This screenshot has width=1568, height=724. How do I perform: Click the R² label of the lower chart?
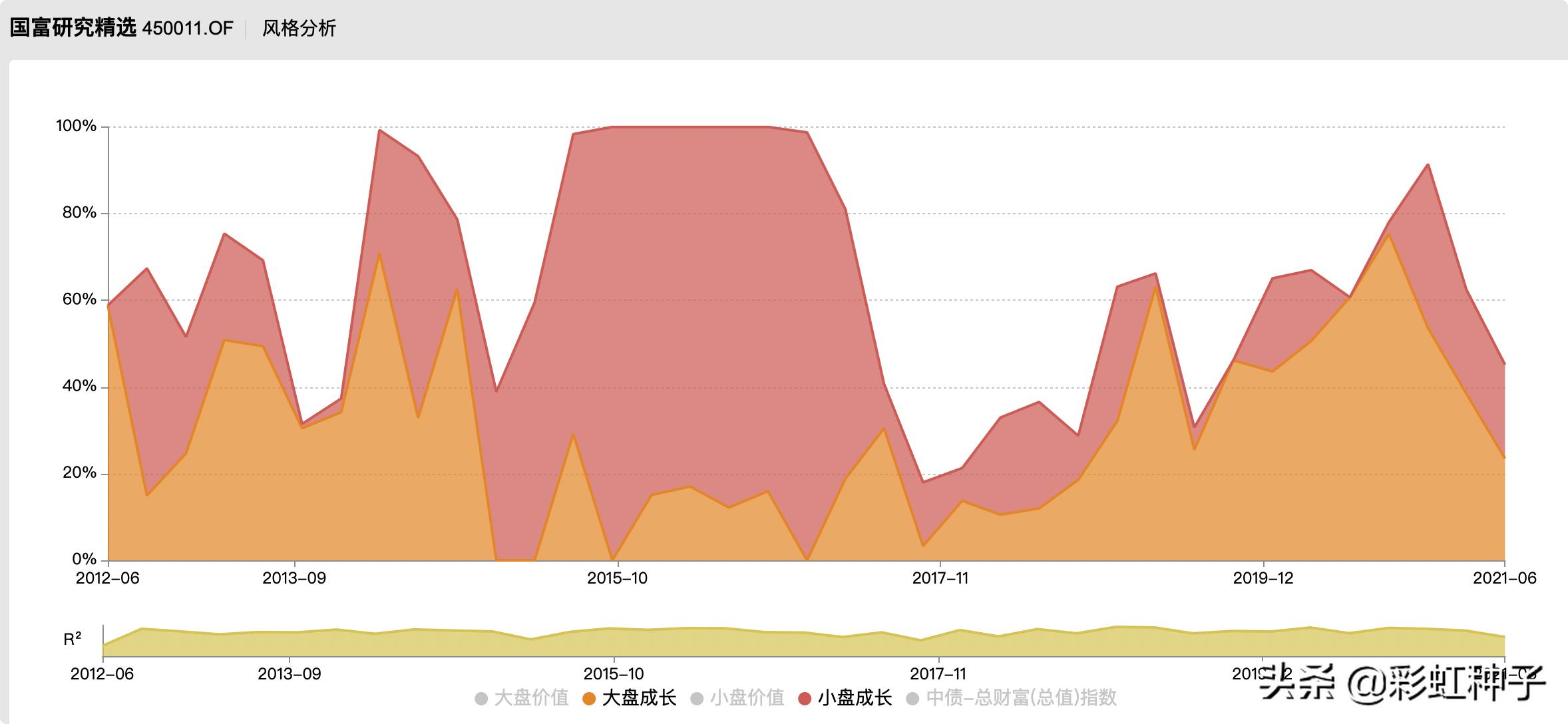pos(73,640)
